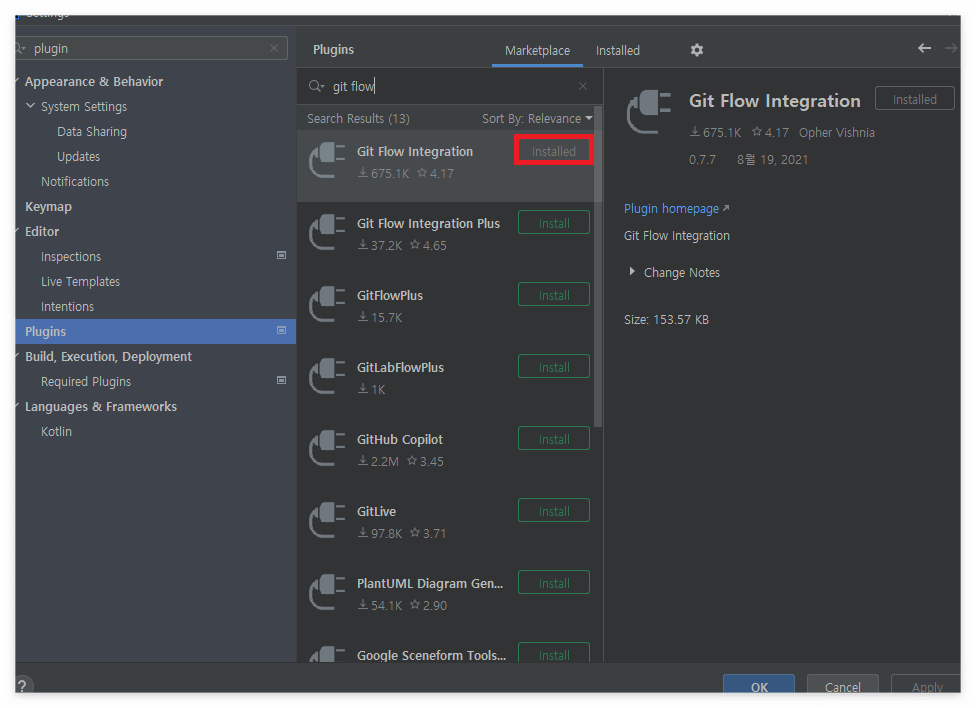The image size is (976, 708).
Task: Click the project-level icon beside Required Plugins
Action: (x=281, y=380)
